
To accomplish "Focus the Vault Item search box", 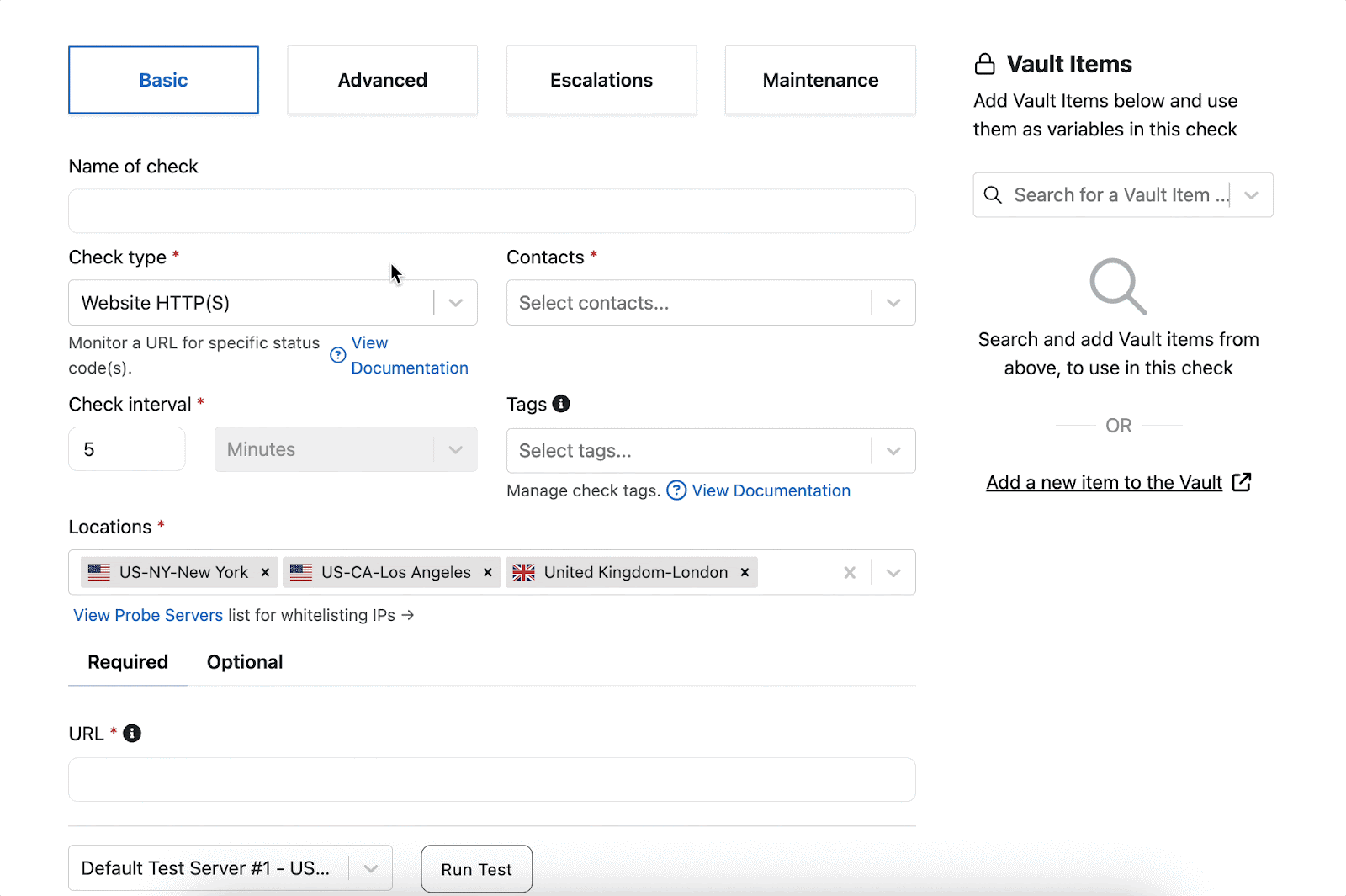I will pos(1110,195).
